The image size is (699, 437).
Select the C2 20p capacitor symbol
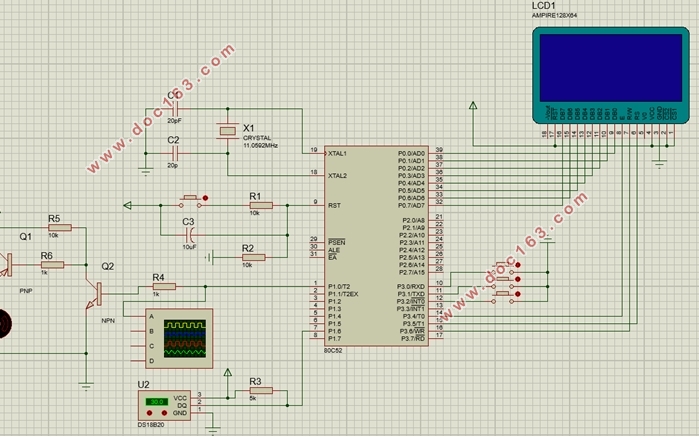point(175,154)
